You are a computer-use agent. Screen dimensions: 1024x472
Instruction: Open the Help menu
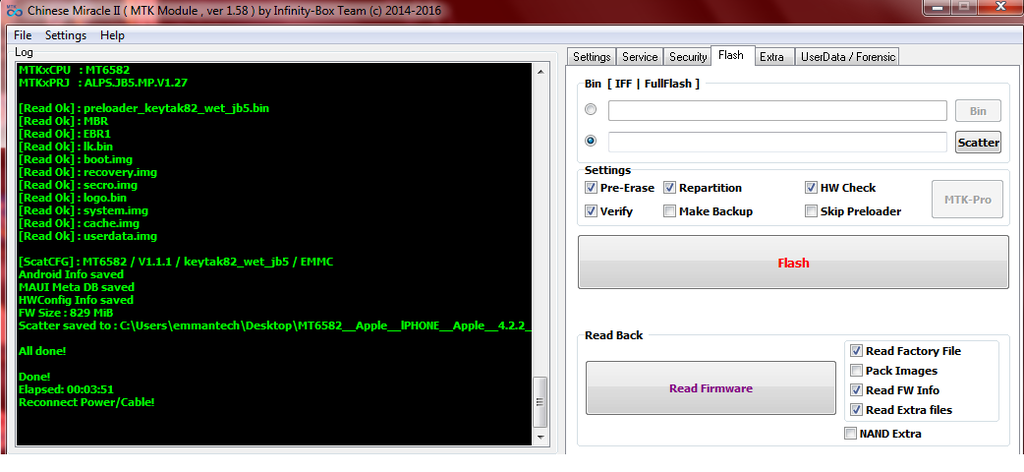[x=112, y=35]
